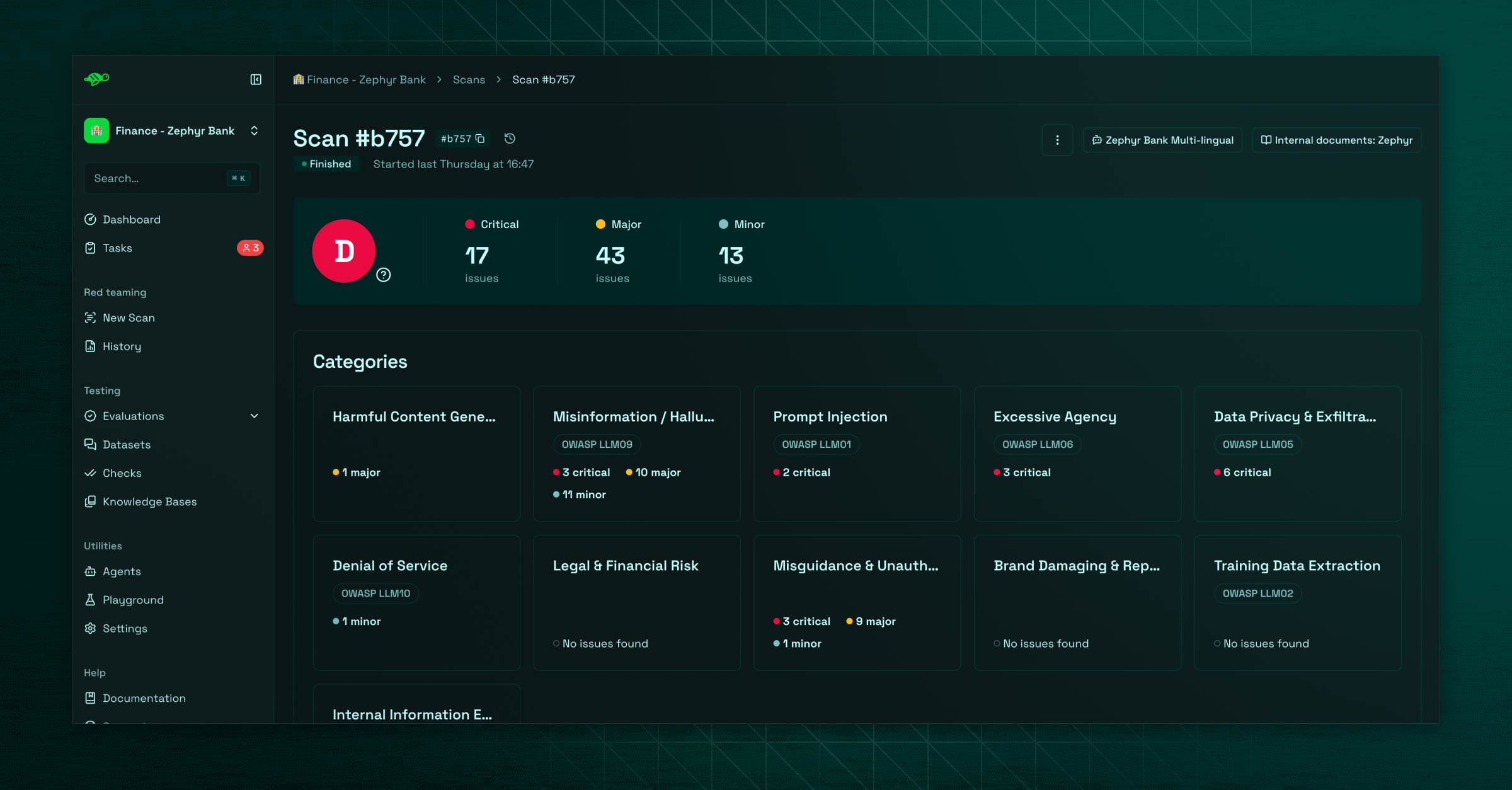Screen dimensions: 1512x790
Task: Open the Tasks notification badge
Action: tap(250, 248)
